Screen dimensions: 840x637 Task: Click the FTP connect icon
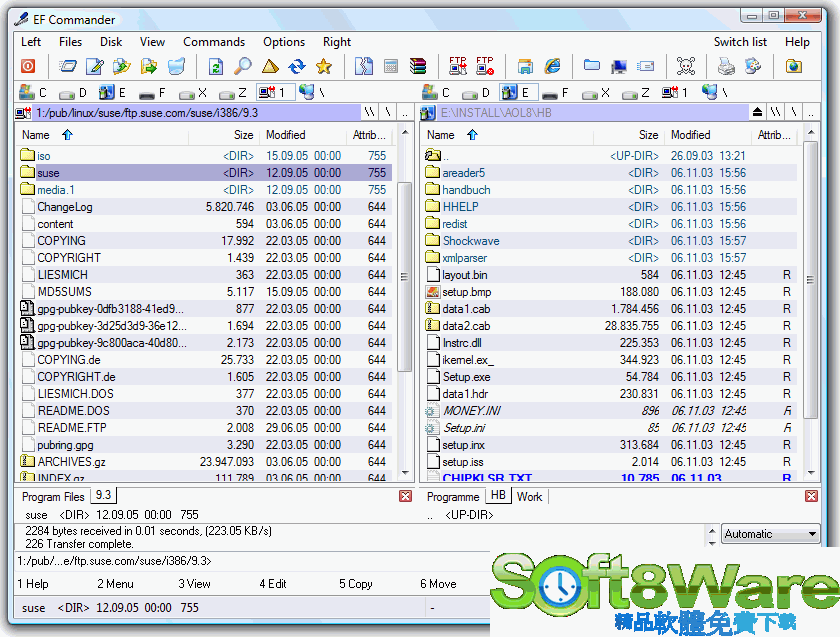[458, 66]
